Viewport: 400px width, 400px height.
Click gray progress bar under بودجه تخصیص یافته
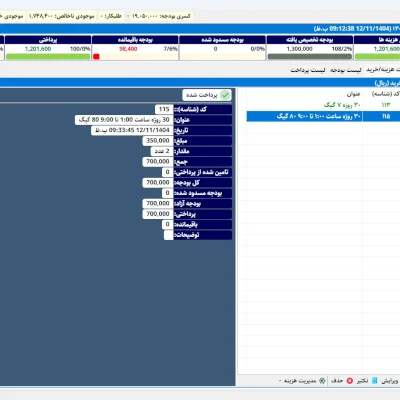coord(310,57)
